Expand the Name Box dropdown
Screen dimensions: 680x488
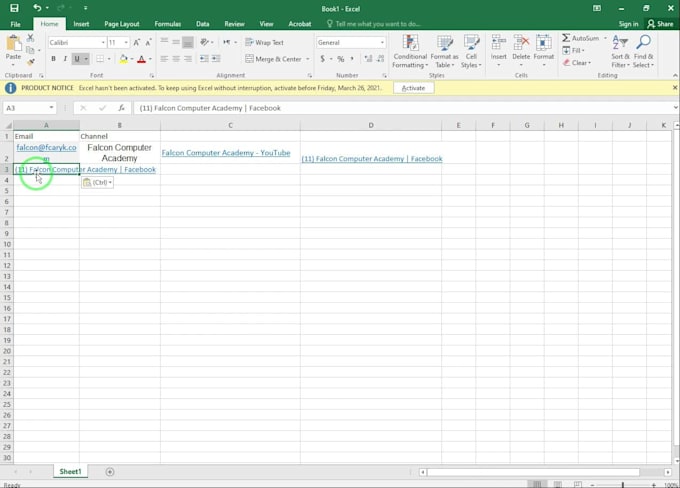pyautogui.click(x=51, y=108)
